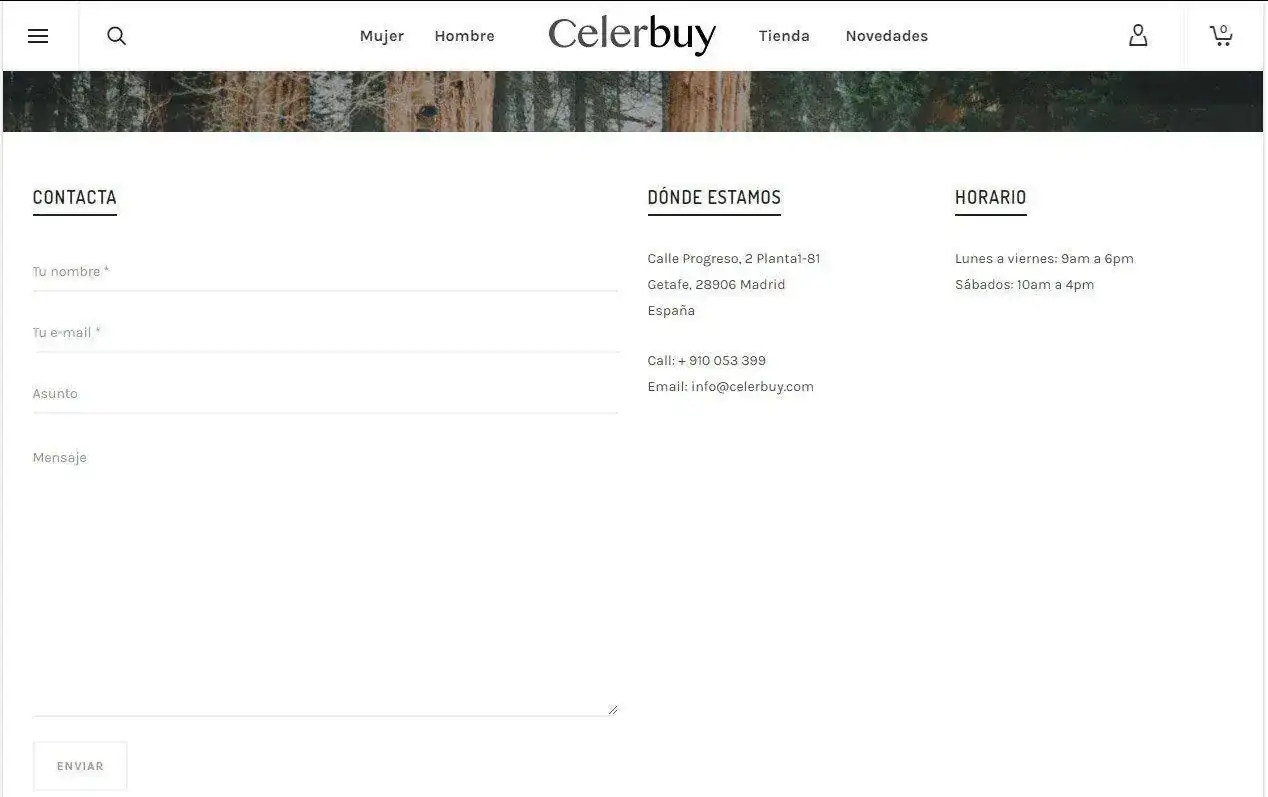Image resolution: width=1268 pixels, height=797 pixels.
Task: Open the Tienda menu item
Action: click(x=784, y=36)
